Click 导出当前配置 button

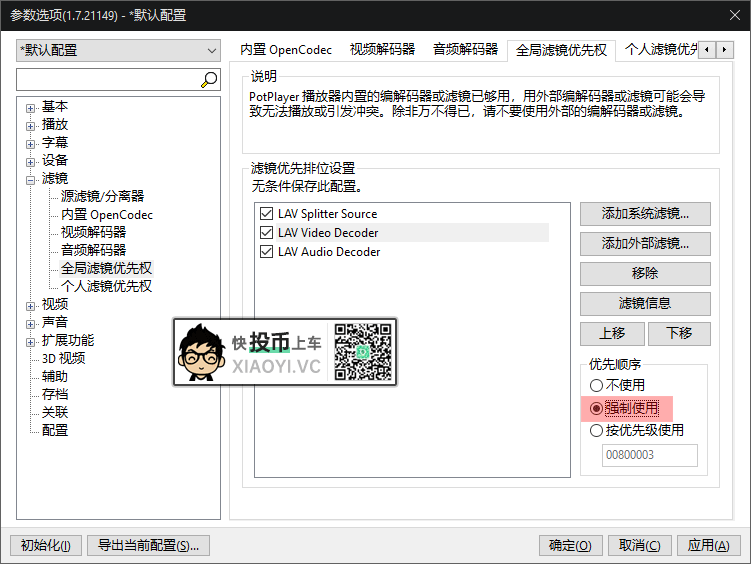pyautogui.click(x=148, y=545)
